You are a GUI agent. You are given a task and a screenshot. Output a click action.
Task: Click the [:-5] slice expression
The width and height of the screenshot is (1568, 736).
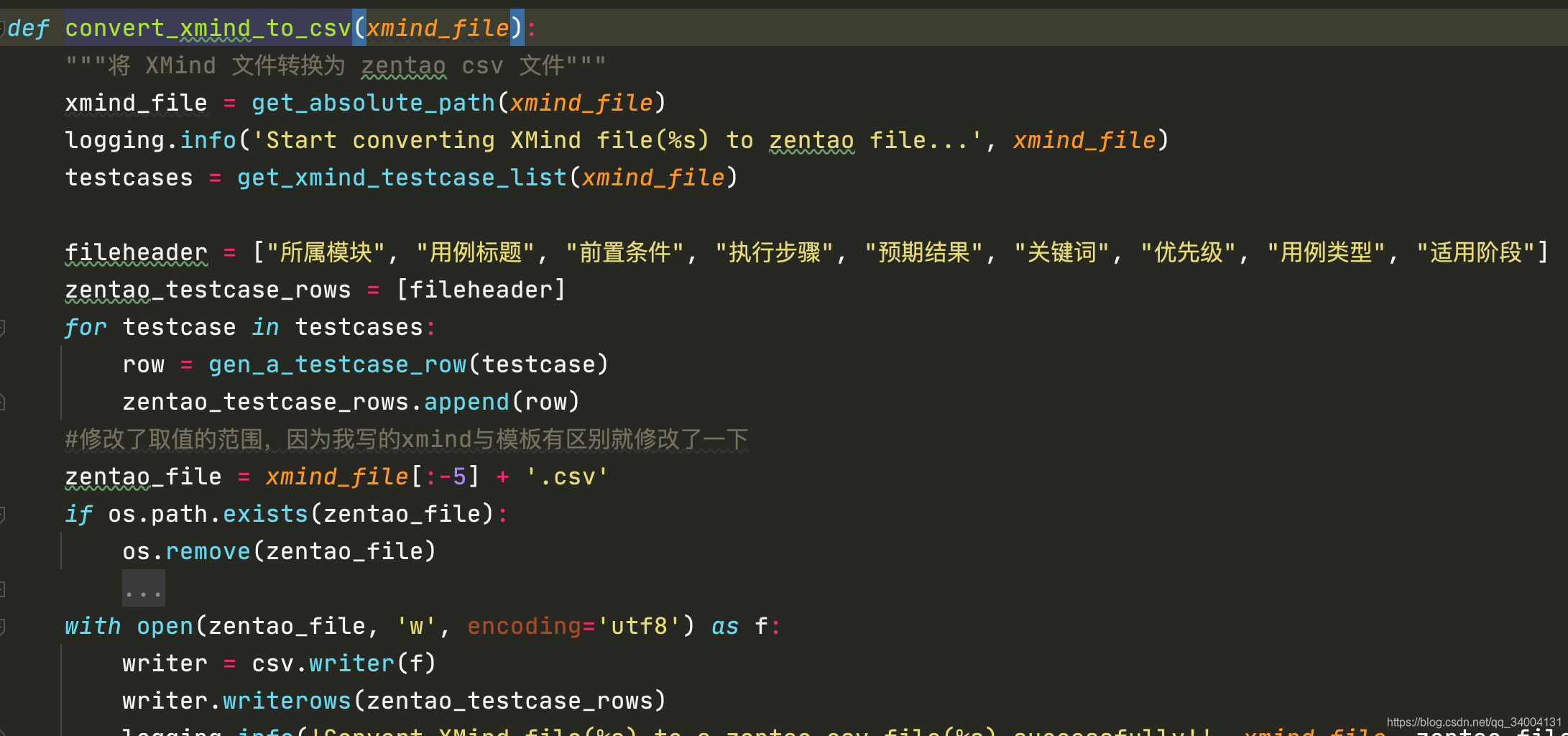(x=445, y=477)
